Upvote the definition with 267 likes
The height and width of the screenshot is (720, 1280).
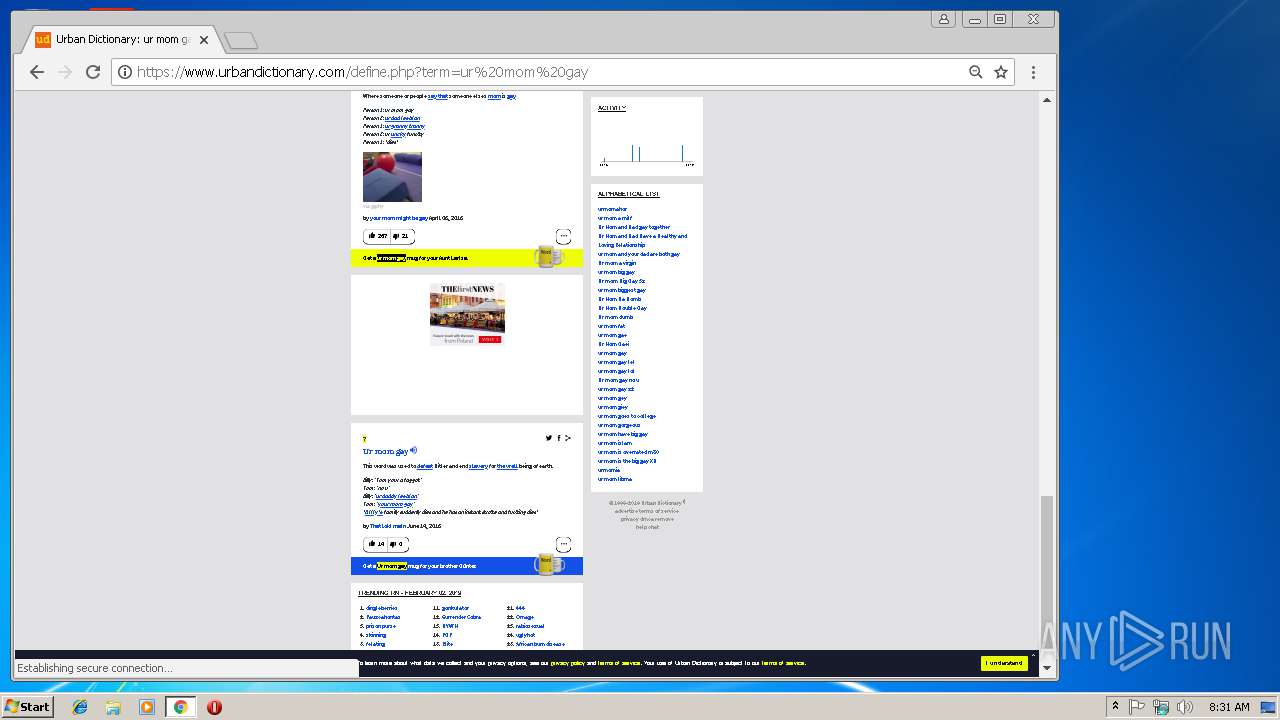(377, 236)
